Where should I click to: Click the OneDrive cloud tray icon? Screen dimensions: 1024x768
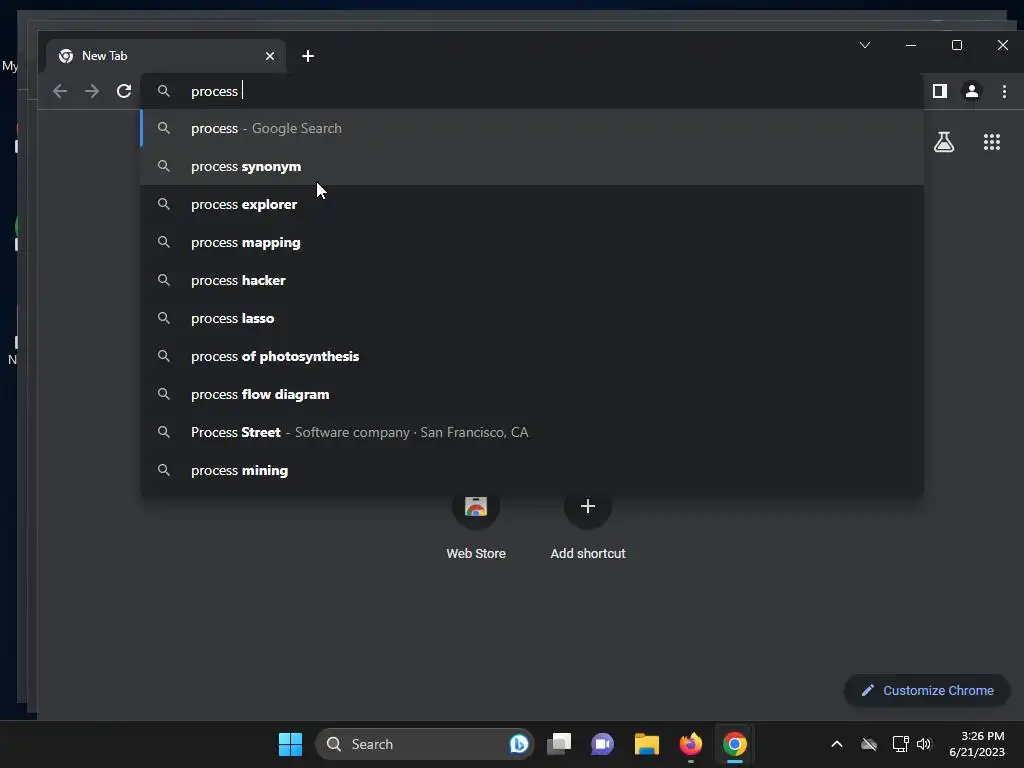(x=869, y=744)
